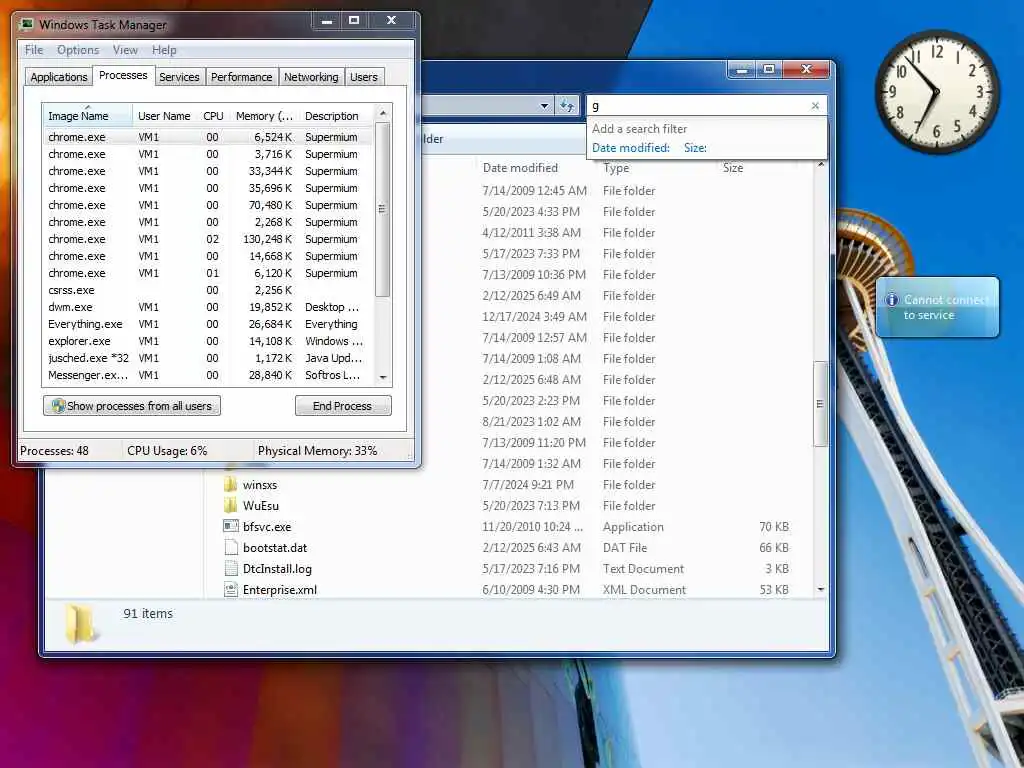Open the Options menu in Task Manager
This screenshot has height=768, width=1024.
click(x=78, y=50)
